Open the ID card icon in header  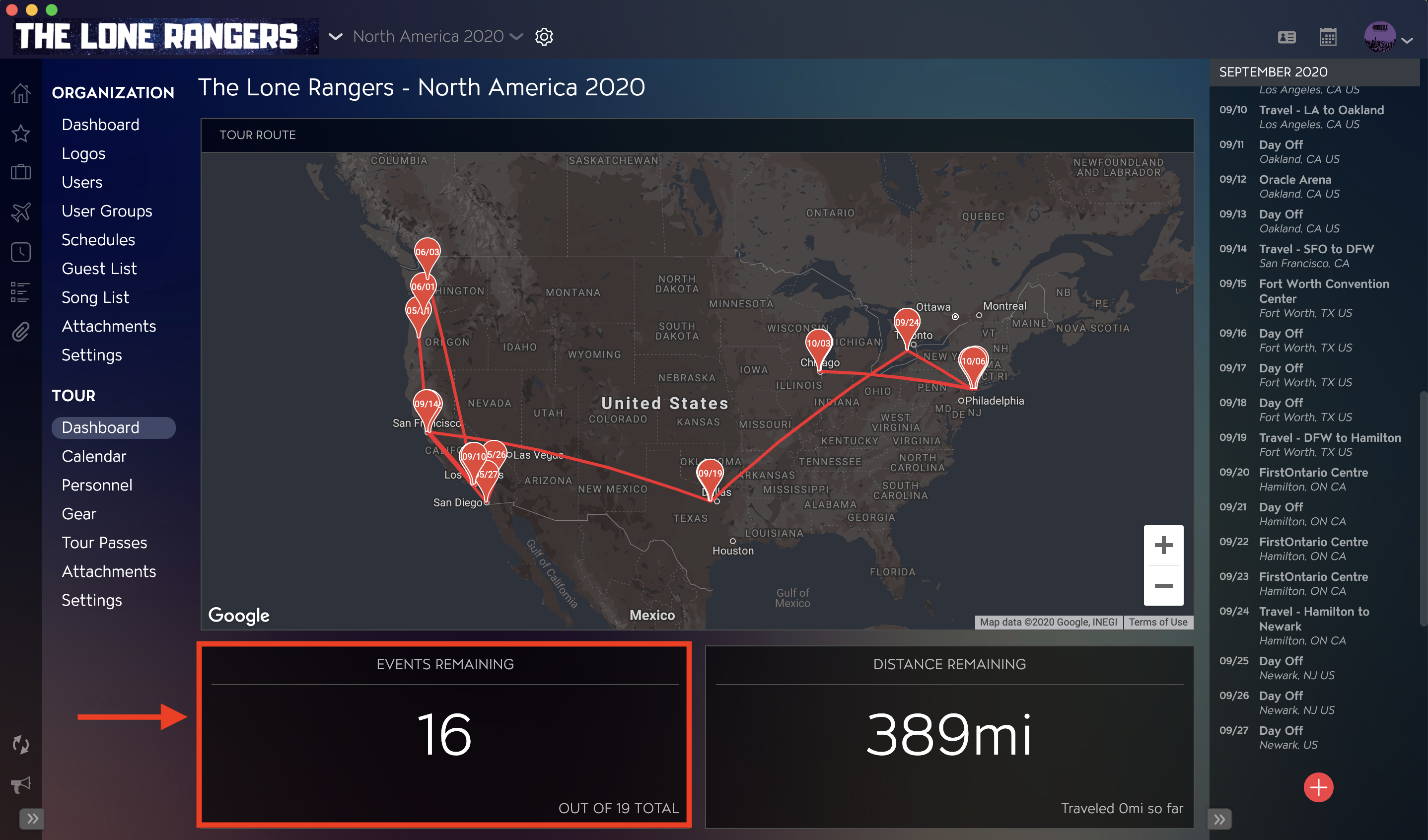click(x=1287, y=37)
